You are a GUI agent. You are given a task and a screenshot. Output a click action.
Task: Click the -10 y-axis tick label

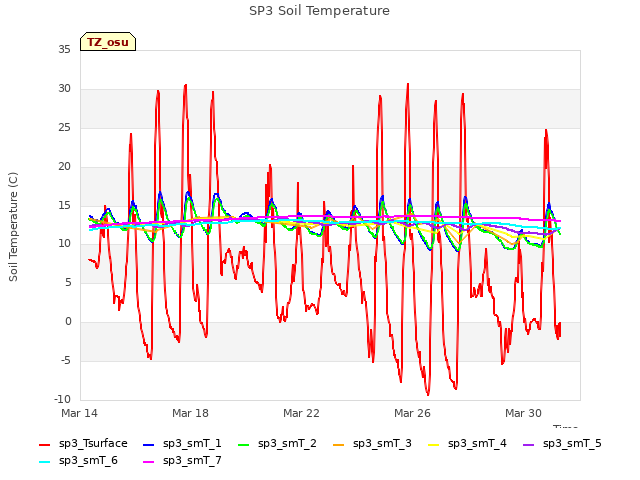tap(63, 399)
